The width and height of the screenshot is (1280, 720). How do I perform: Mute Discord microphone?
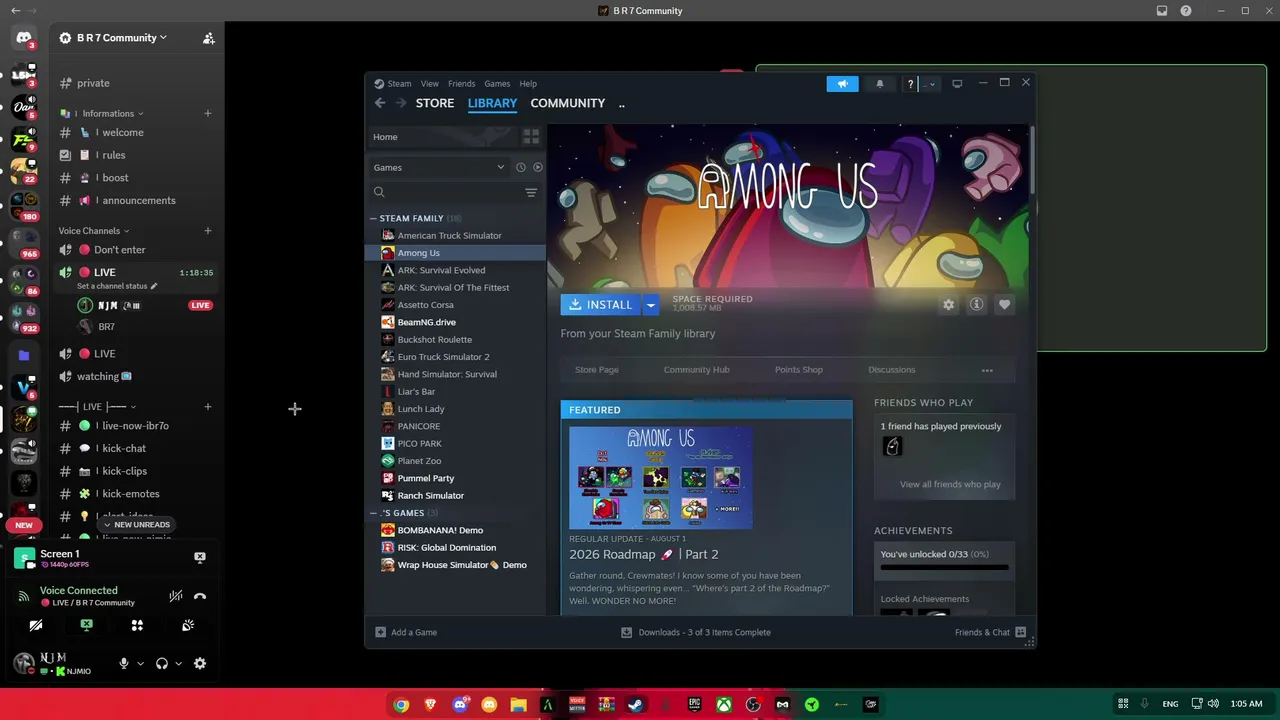(x=124, y=663)
